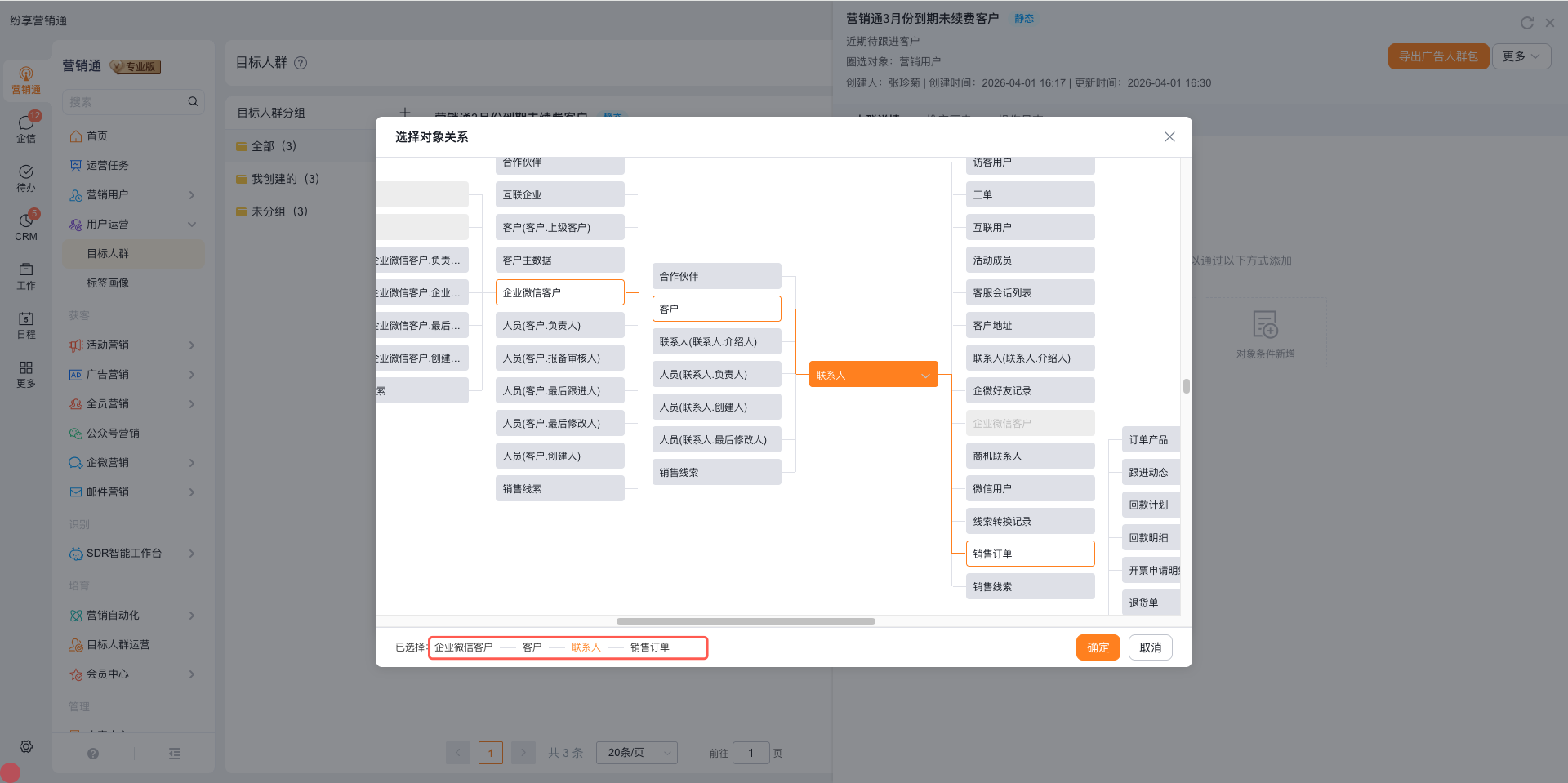
Task: Close the 选择对象关系 dialog
Action: click(1169, 136)
